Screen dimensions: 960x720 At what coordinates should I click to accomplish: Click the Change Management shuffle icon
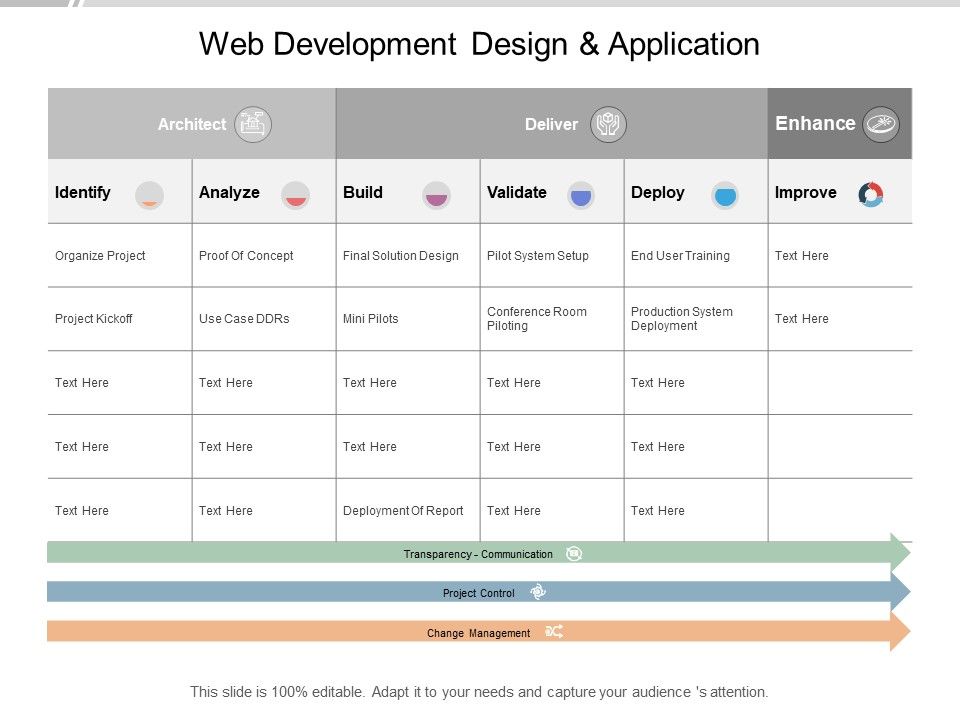(554, 631)
